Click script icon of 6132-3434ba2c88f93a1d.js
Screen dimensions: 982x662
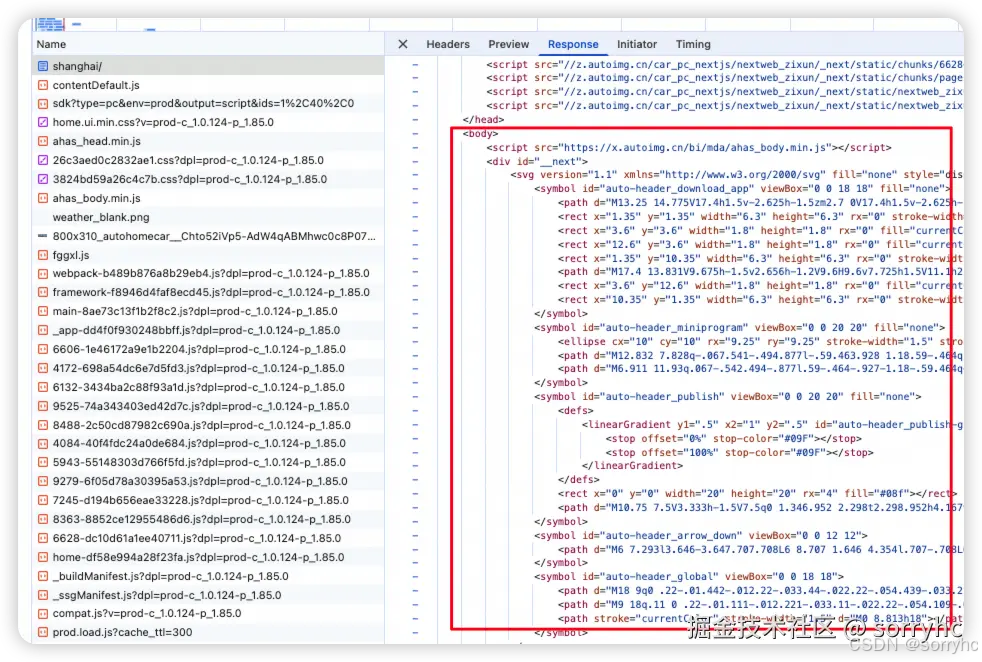pyautogui.click(x=43, y=387)
